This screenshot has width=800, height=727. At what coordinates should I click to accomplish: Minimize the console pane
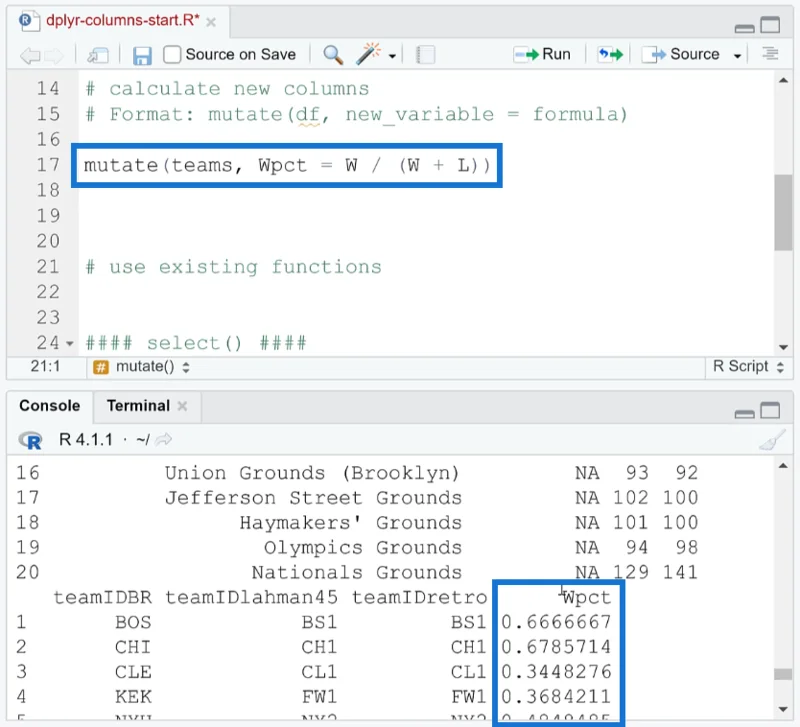tap(744, 414)
